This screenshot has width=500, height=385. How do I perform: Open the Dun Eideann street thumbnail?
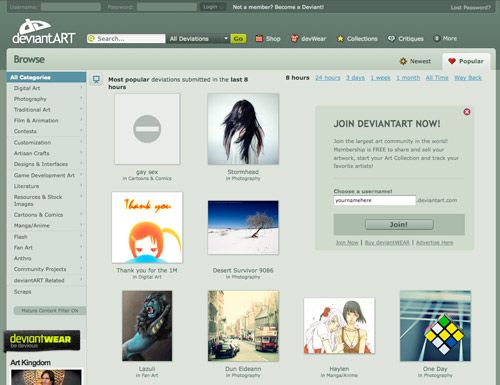243,326
